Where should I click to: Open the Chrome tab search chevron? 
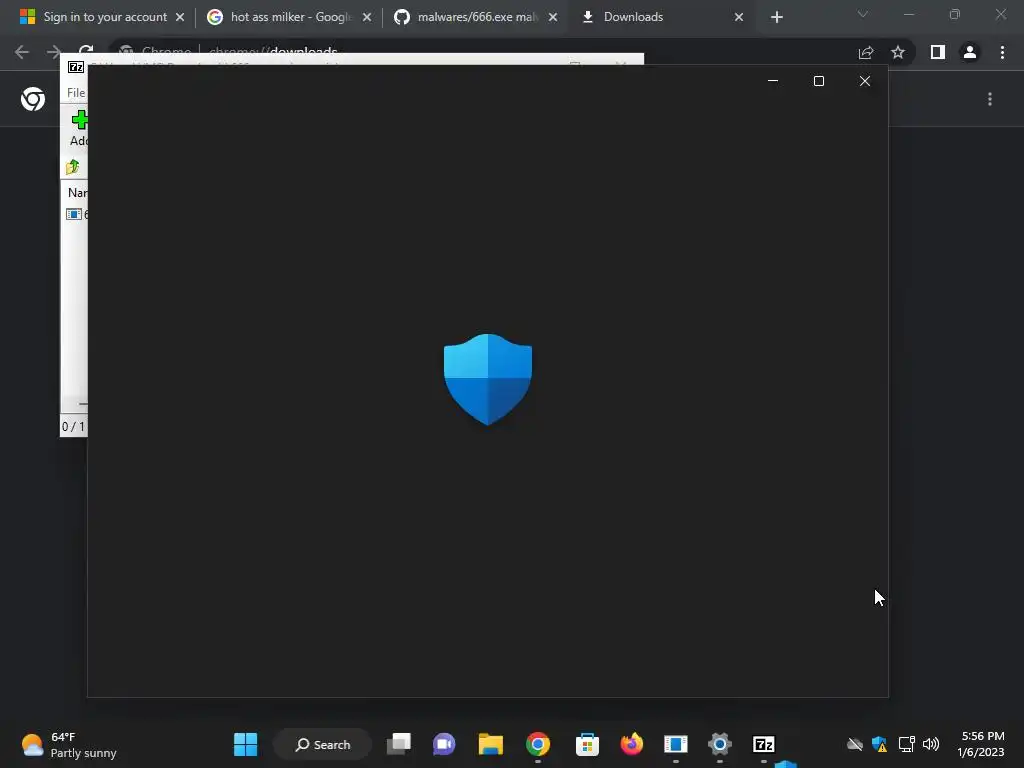point(863,14)
